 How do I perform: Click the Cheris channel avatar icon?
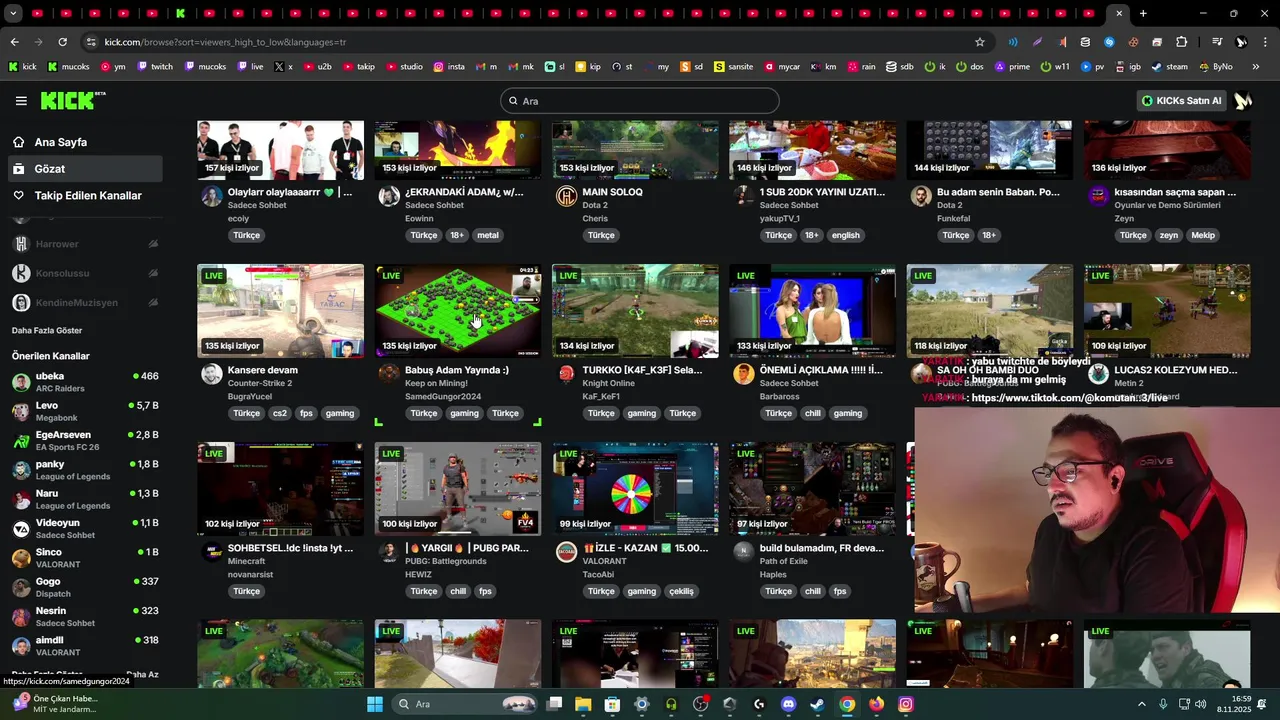coord(566,196)
